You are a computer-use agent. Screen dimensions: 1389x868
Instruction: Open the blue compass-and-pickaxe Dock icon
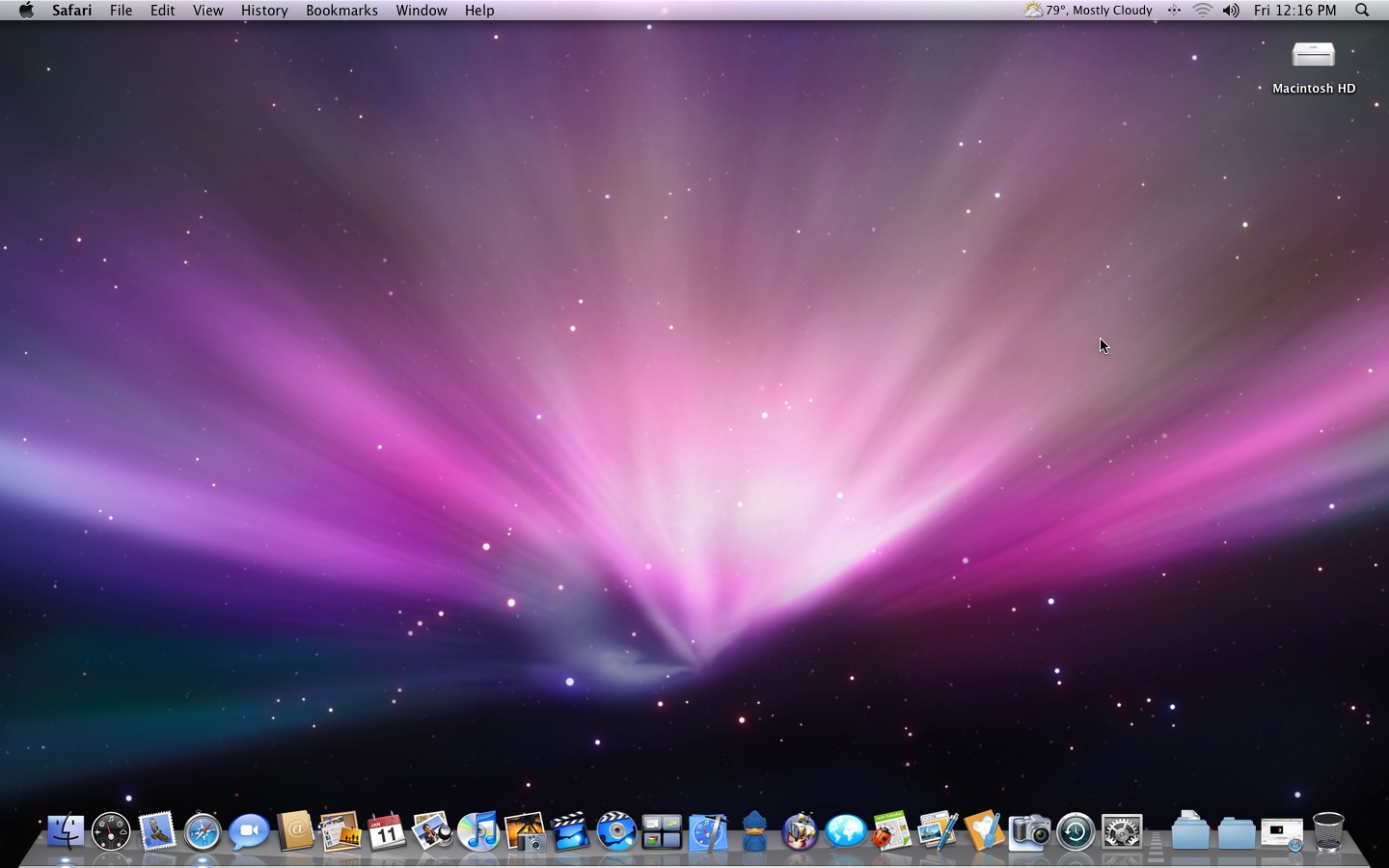(x=708, y=831)
